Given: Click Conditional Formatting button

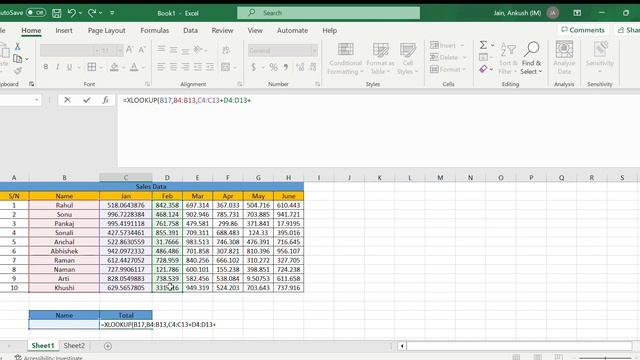Looking at the screenshot, I should click(x=345, y=58).
